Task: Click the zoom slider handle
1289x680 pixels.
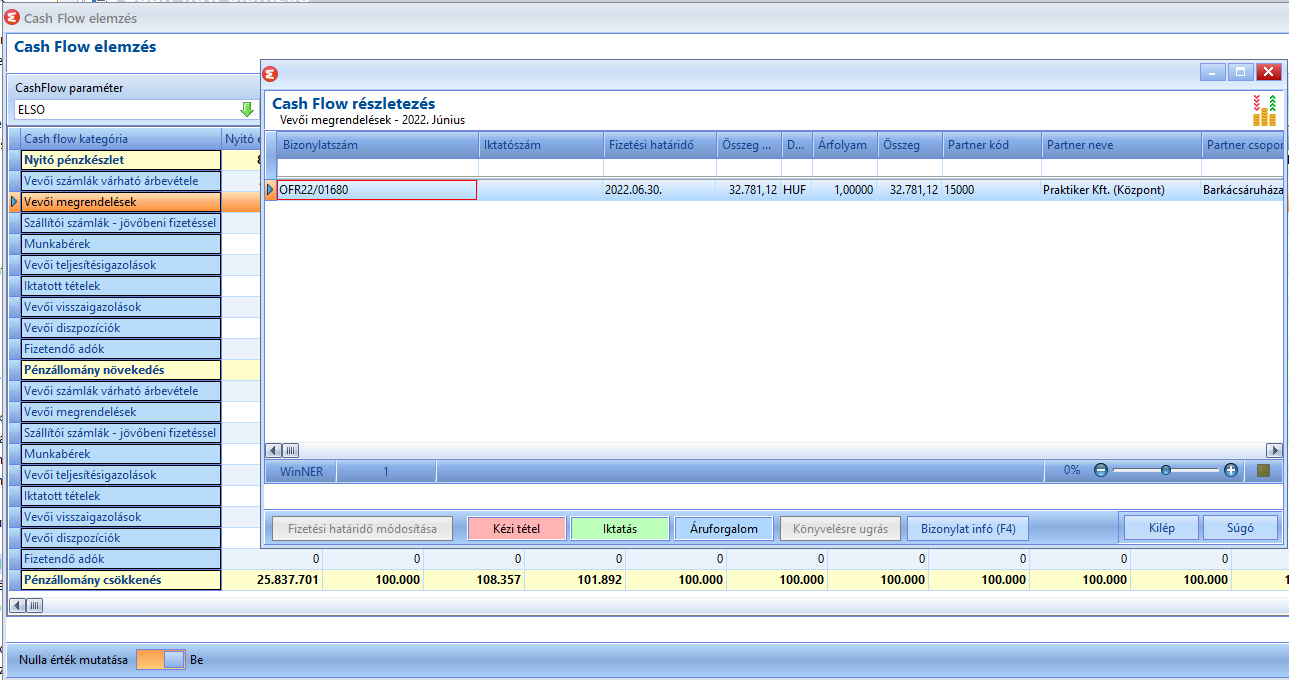Action: tap(1166, 470)
